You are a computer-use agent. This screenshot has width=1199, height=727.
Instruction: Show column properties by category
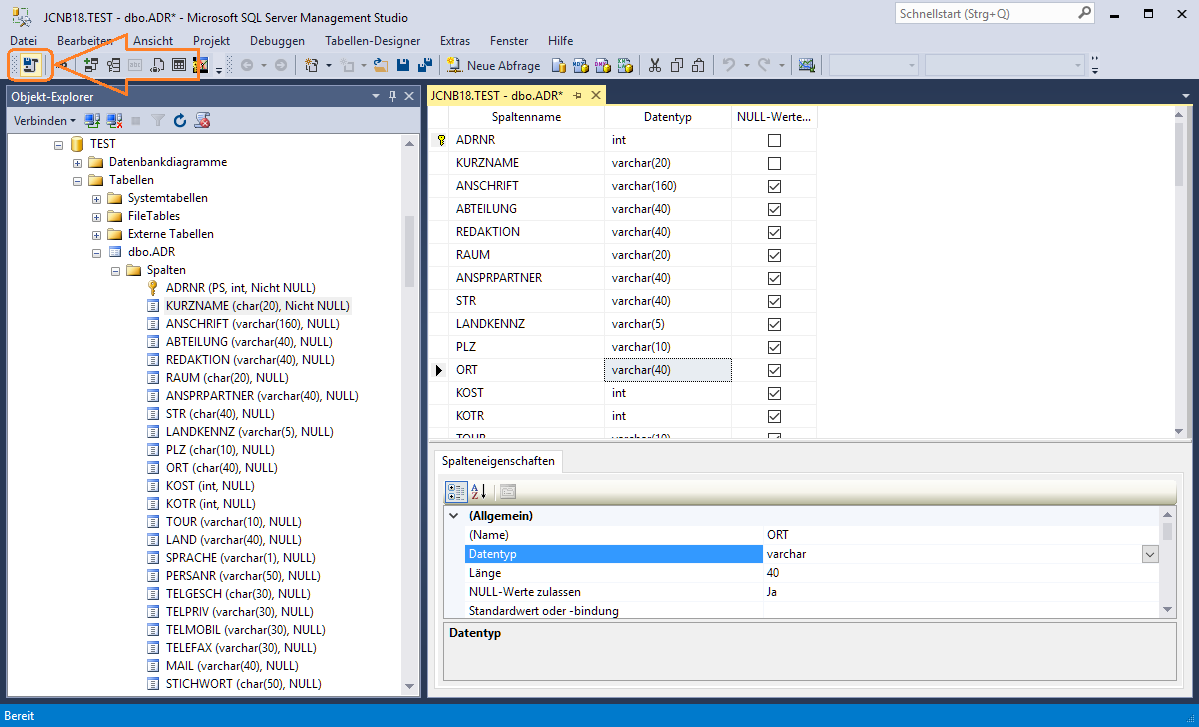(x=457, y=492)
